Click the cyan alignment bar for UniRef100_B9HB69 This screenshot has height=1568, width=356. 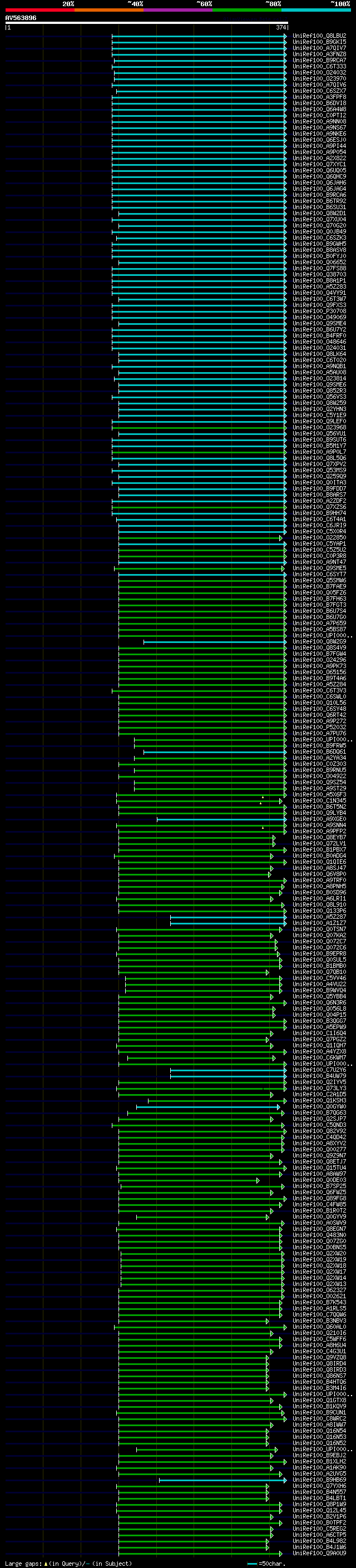pyautogui.click(x=222, y=1480)
